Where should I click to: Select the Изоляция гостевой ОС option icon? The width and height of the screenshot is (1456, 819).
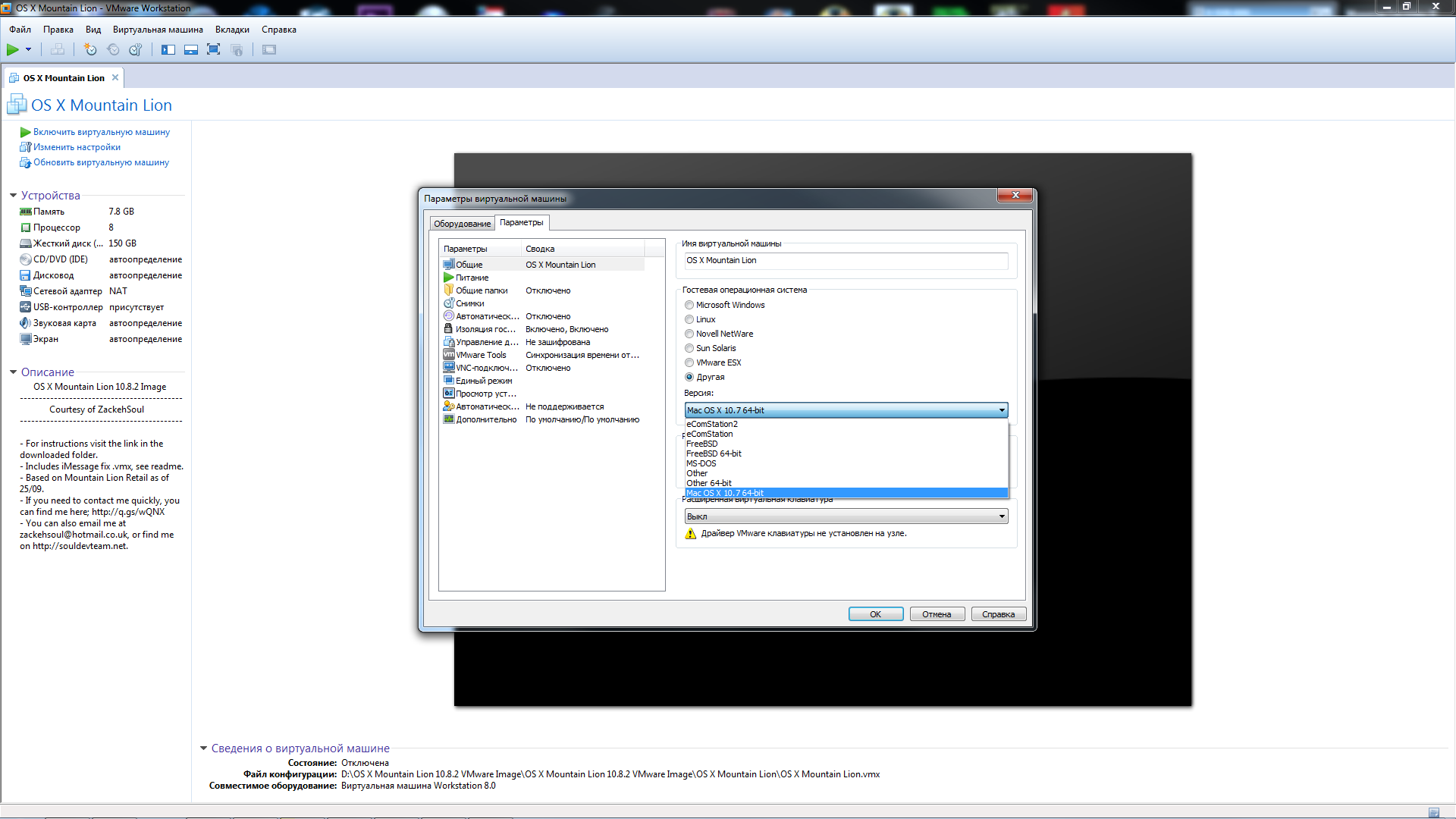(x=449, y=329)
